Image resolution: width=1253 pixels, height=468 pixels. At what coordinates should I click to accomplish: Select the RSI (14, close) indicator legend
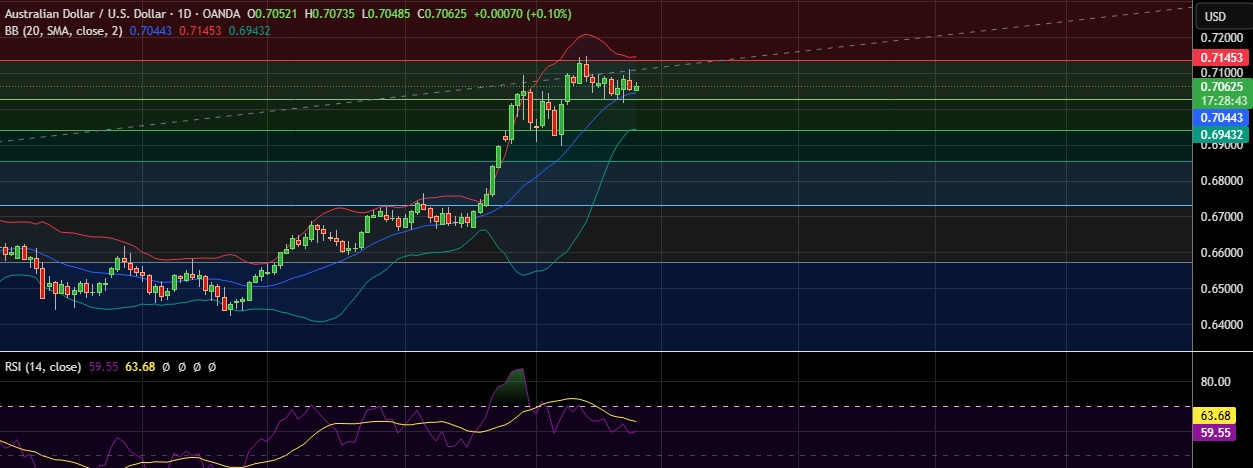click(x=42, y=367)
